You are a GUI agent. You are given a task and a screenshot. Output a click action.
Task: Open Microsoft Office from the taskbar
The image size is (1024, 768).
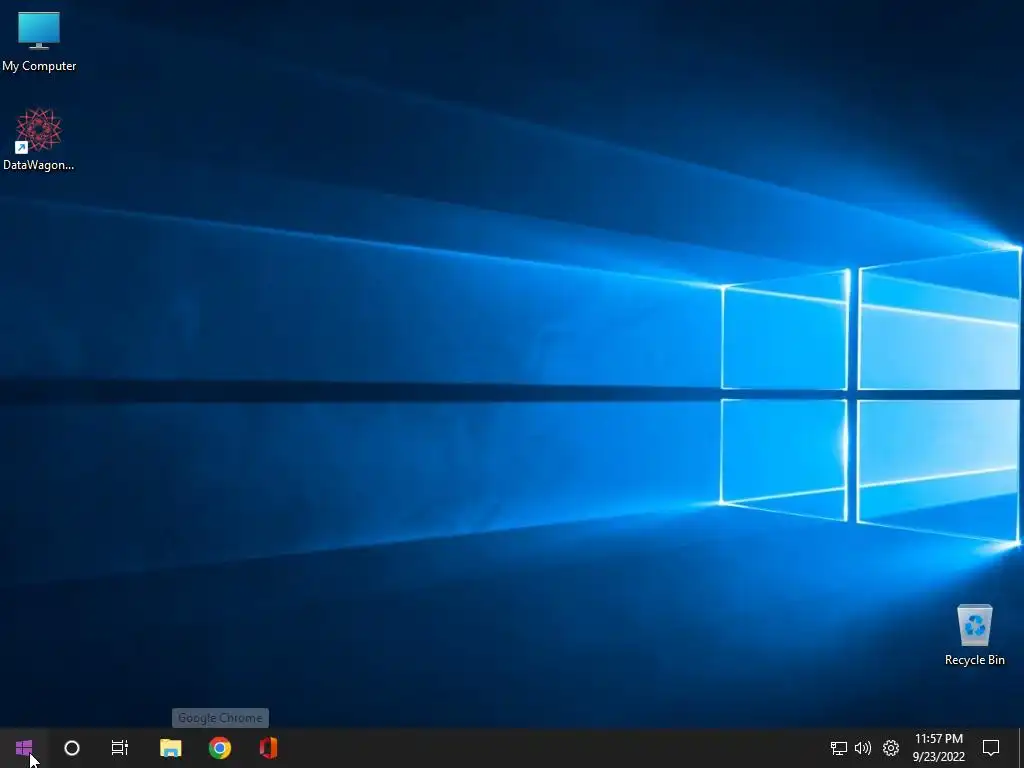268,748
